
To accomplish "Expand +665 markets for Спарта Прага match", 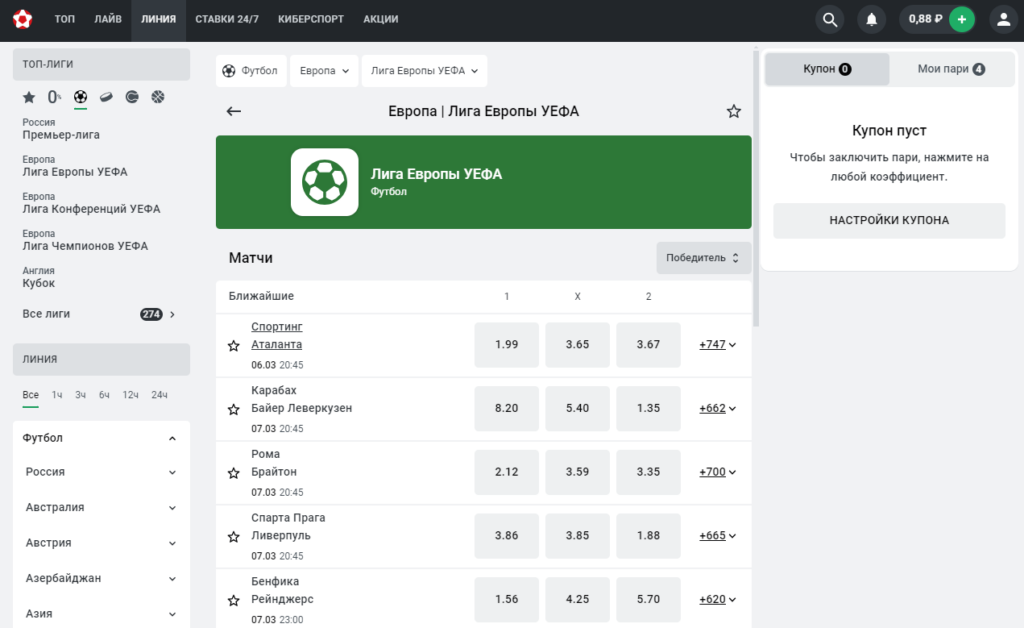I will pyautogui.click(x=717, y=535).
